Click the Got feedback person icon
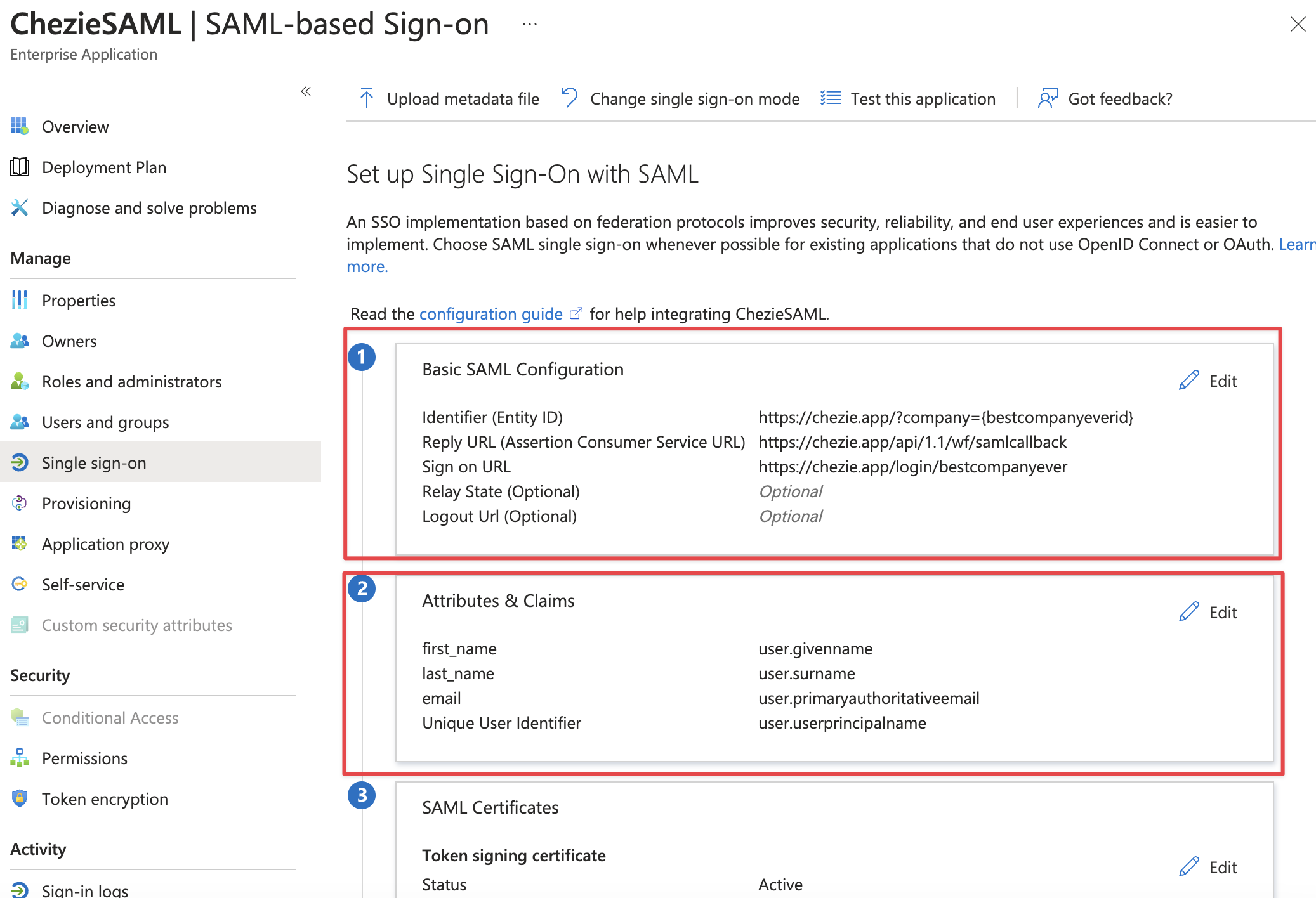This screenshot has height=898, width=1316. (x=1048, y=98)
